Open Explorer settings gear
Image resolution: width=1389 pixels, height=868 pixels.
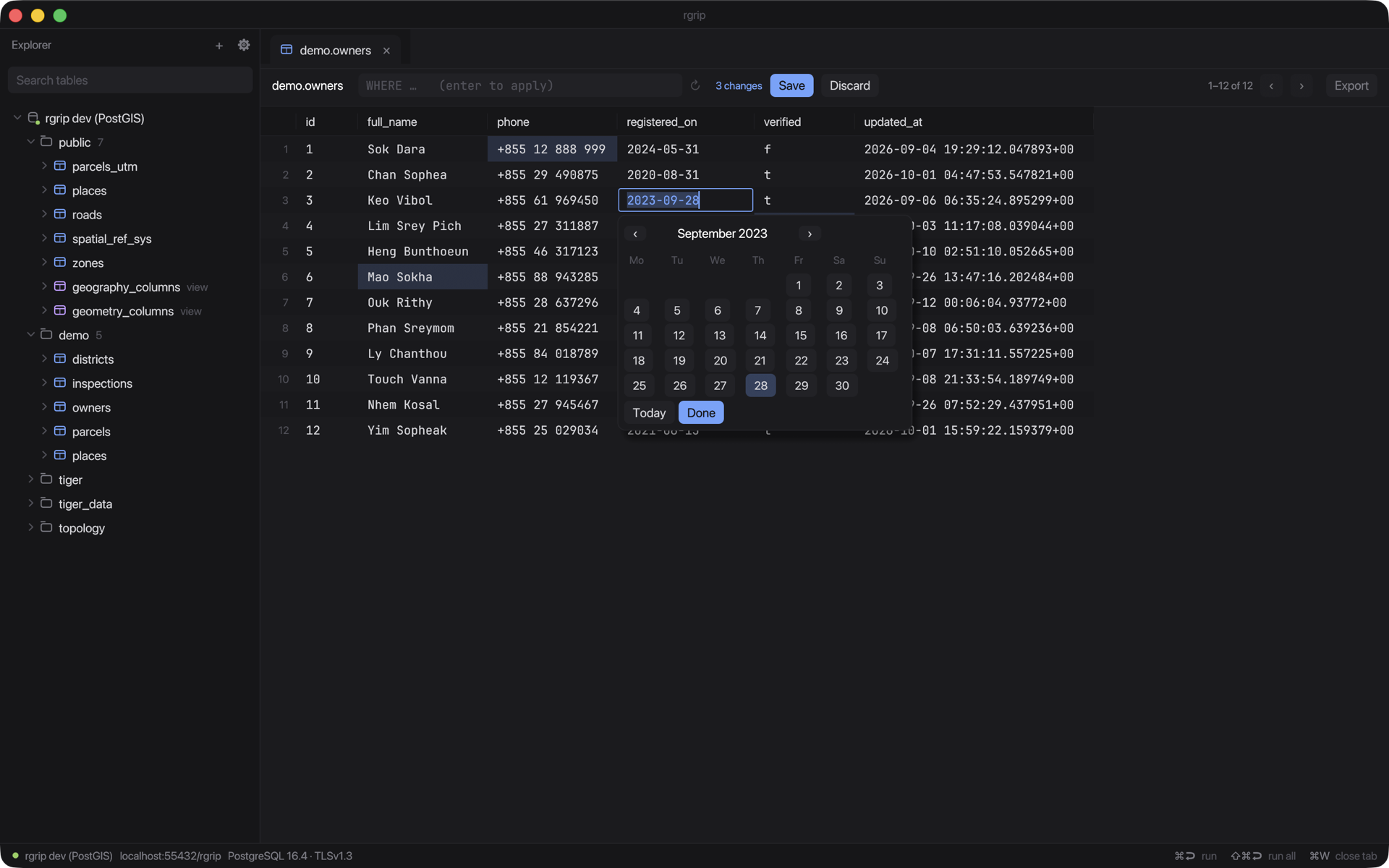click(x=244, y=45)
